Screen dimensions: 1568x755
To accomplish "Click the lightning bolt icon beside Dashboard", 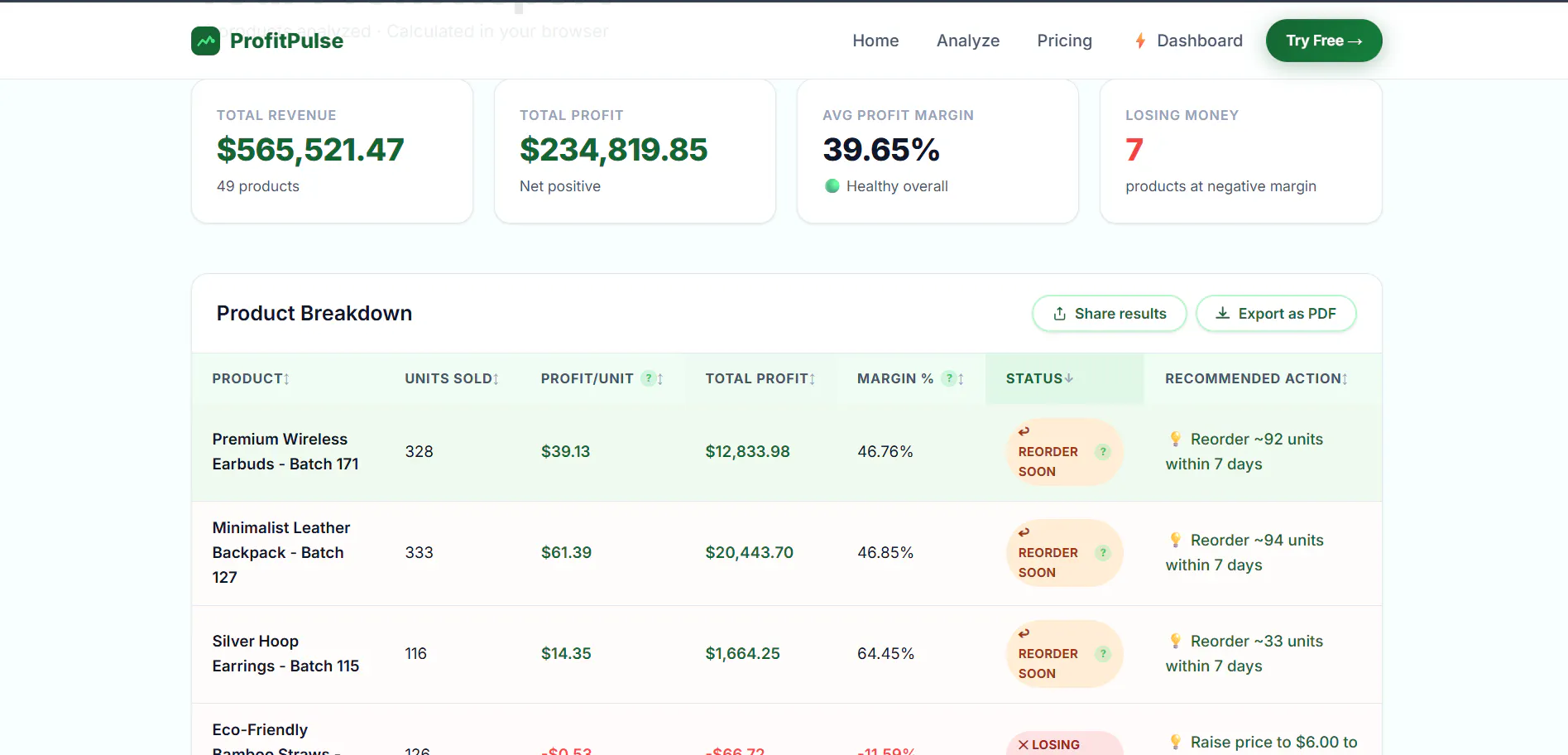I will coord(1140,41).
